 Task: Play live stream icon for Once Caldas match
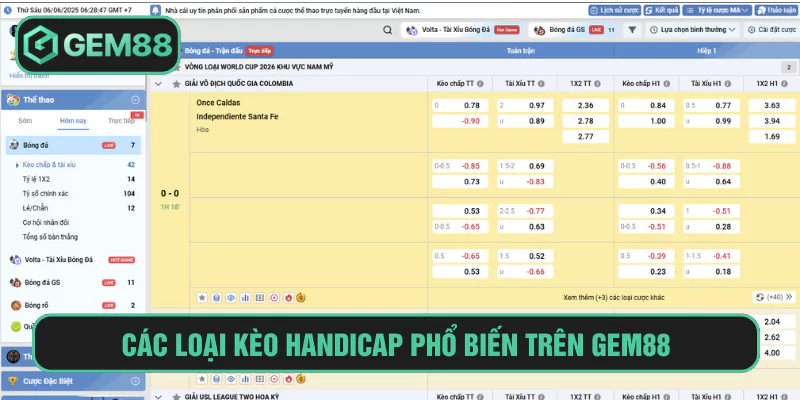(274, 297)
